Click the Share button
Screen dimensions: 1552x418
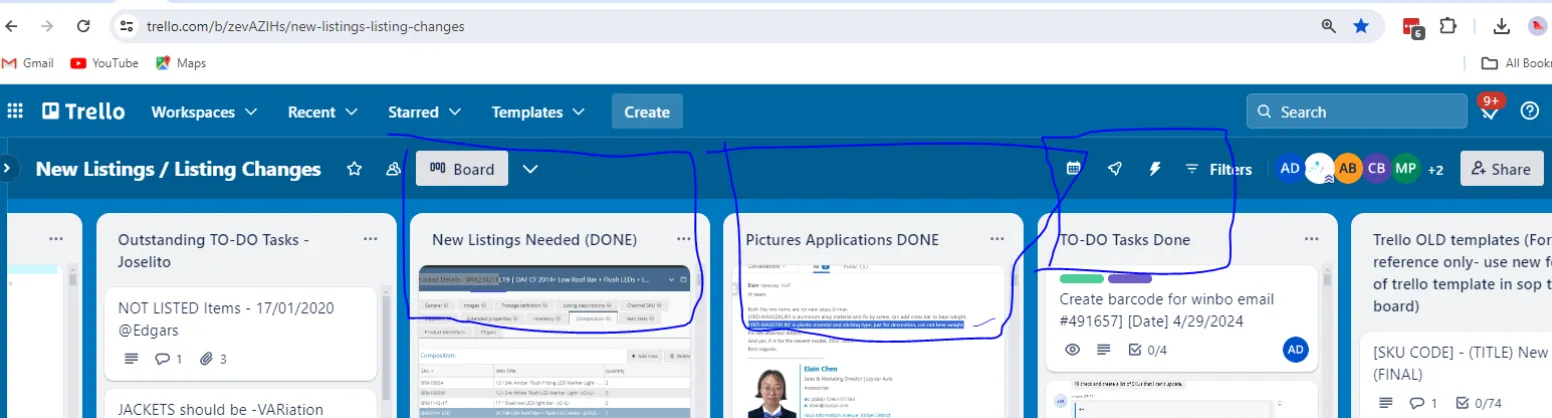[1501, 169]
